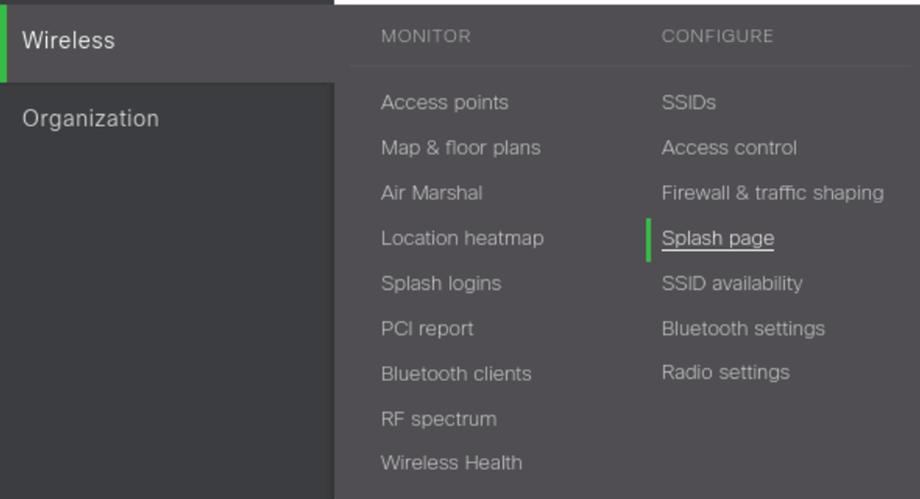The height and width of the screenshot is (499, 920).
Task: Open SSID availability settings
Action: point(731,283)
